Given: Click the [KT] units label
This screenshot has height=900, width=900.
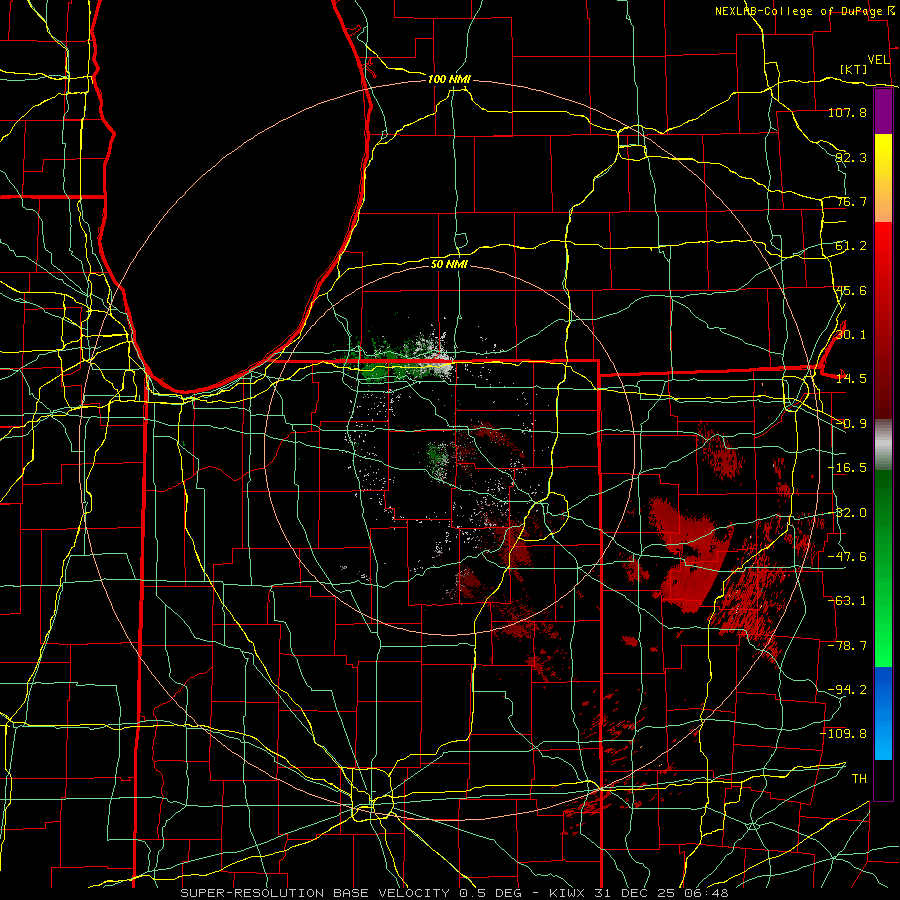Looking at the screenshot, I should point(854,69).
